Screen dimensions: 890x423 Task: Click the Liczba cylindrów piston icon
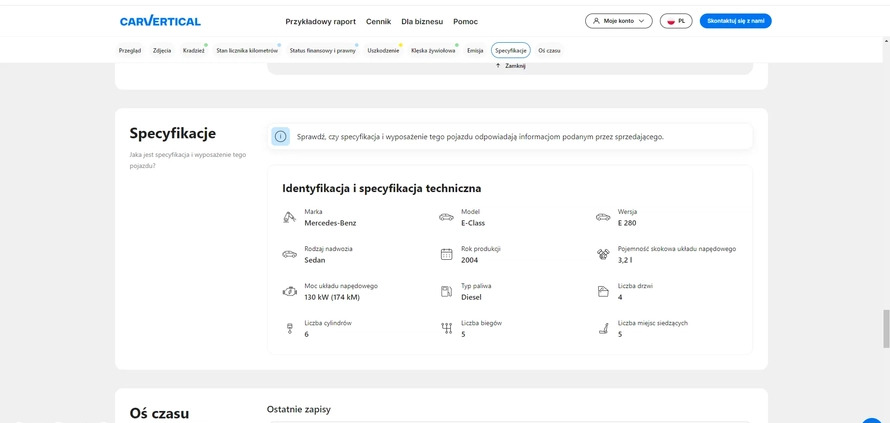(x=289, y=329)
